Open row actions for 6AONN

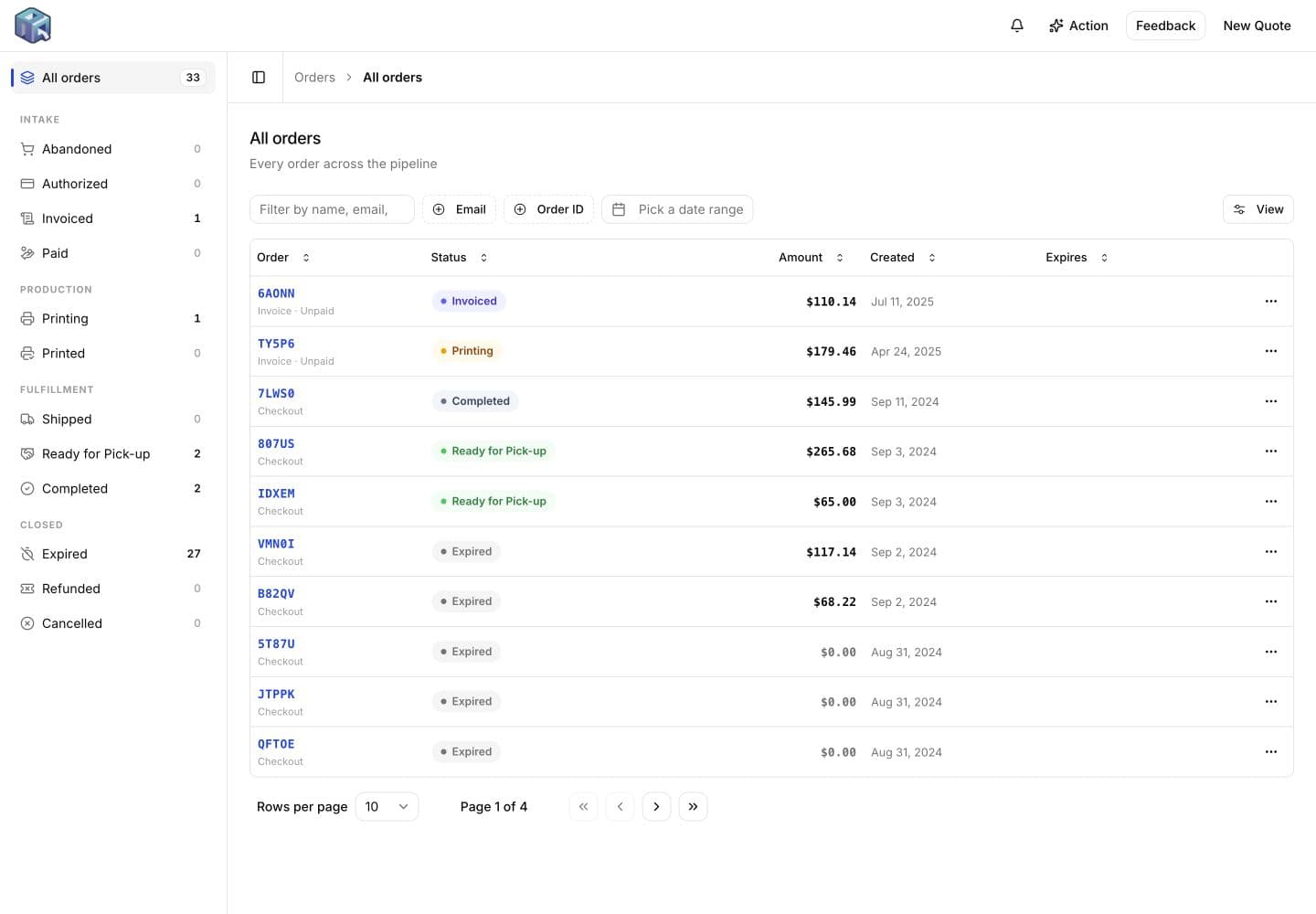(1271, 302)
